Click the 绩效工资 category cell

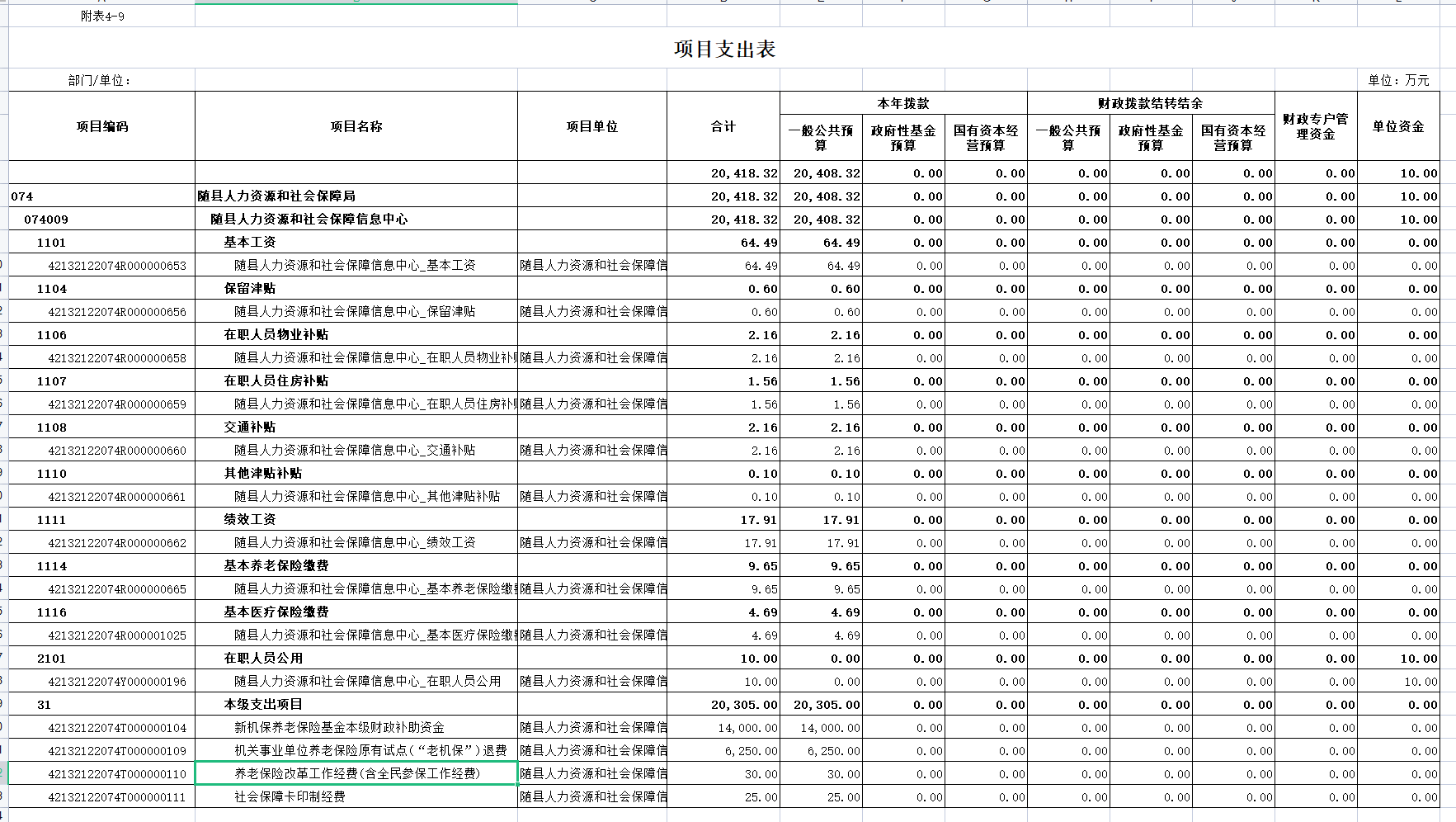[x=356, y=520]
